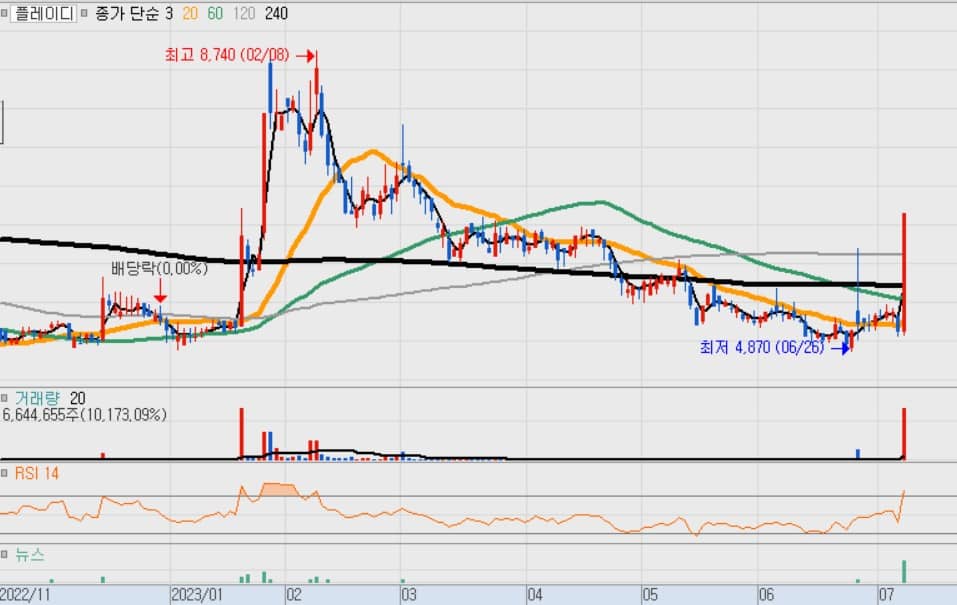The height and width of the screenshot is (605, 957).
Task: Click the square icon before 종가 단순
Action: pos(84,13)
